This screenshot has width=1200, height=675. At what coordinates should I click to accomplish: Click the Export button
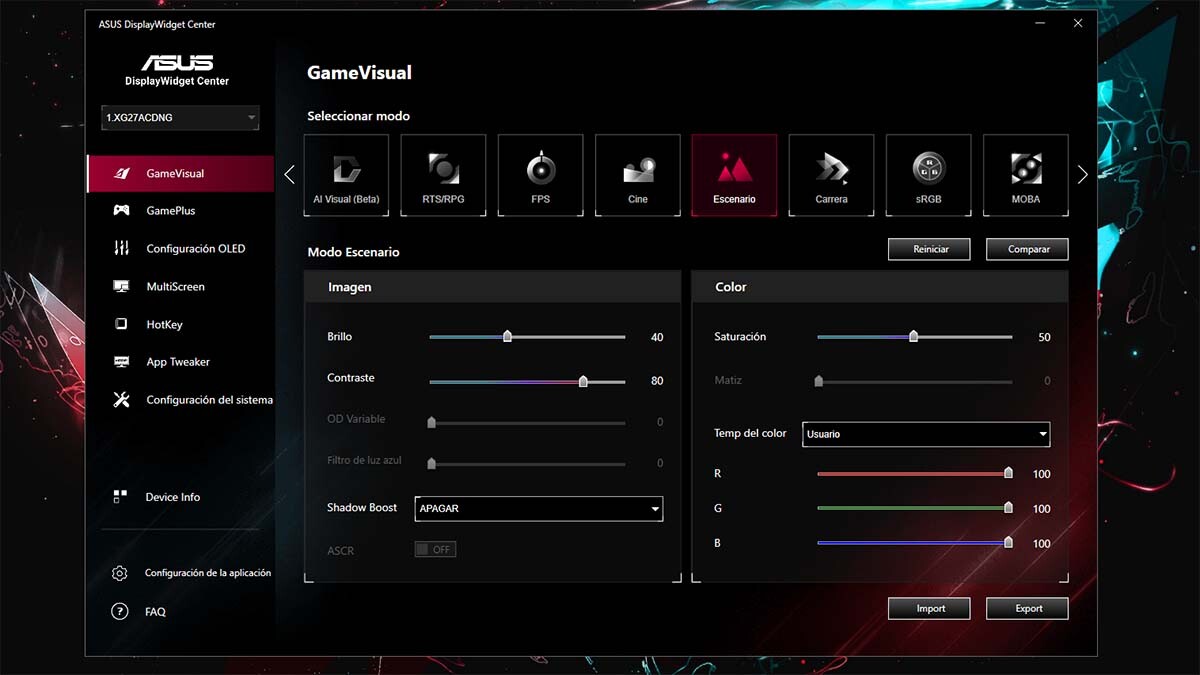click(x=1027, y=608)
